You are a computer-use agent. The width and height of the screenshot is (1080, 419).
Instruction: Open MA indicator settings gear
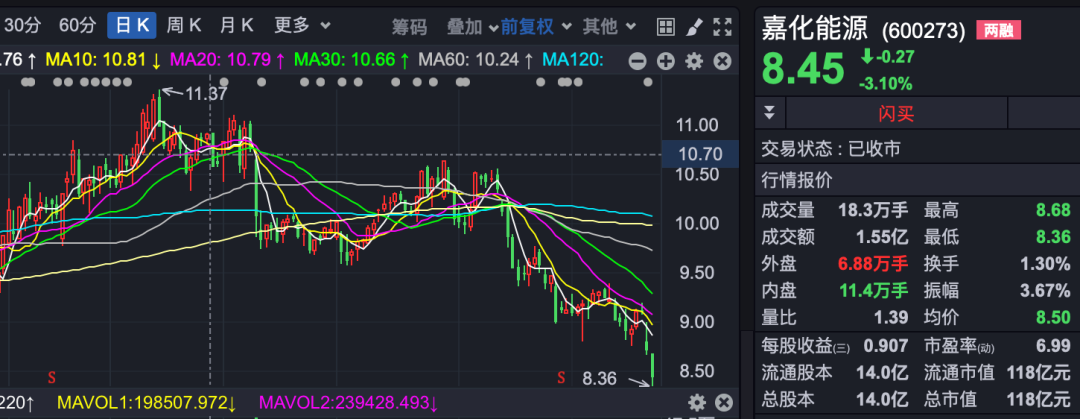coord(694,61)
